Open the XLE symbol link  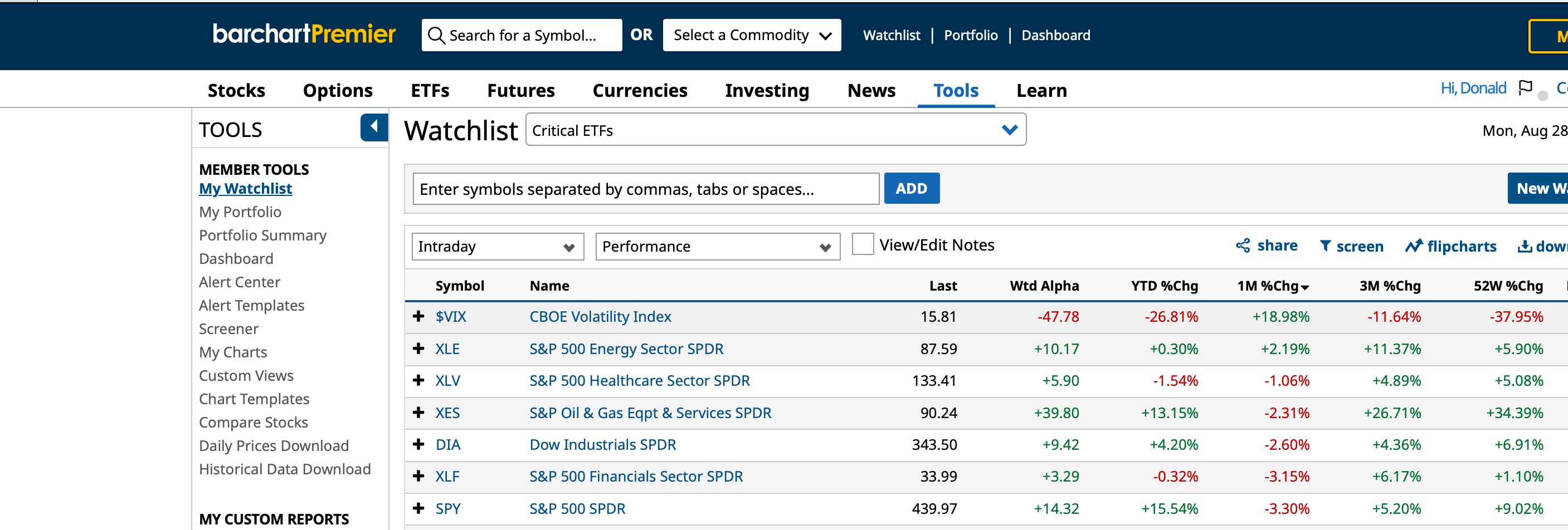(447, 349)
